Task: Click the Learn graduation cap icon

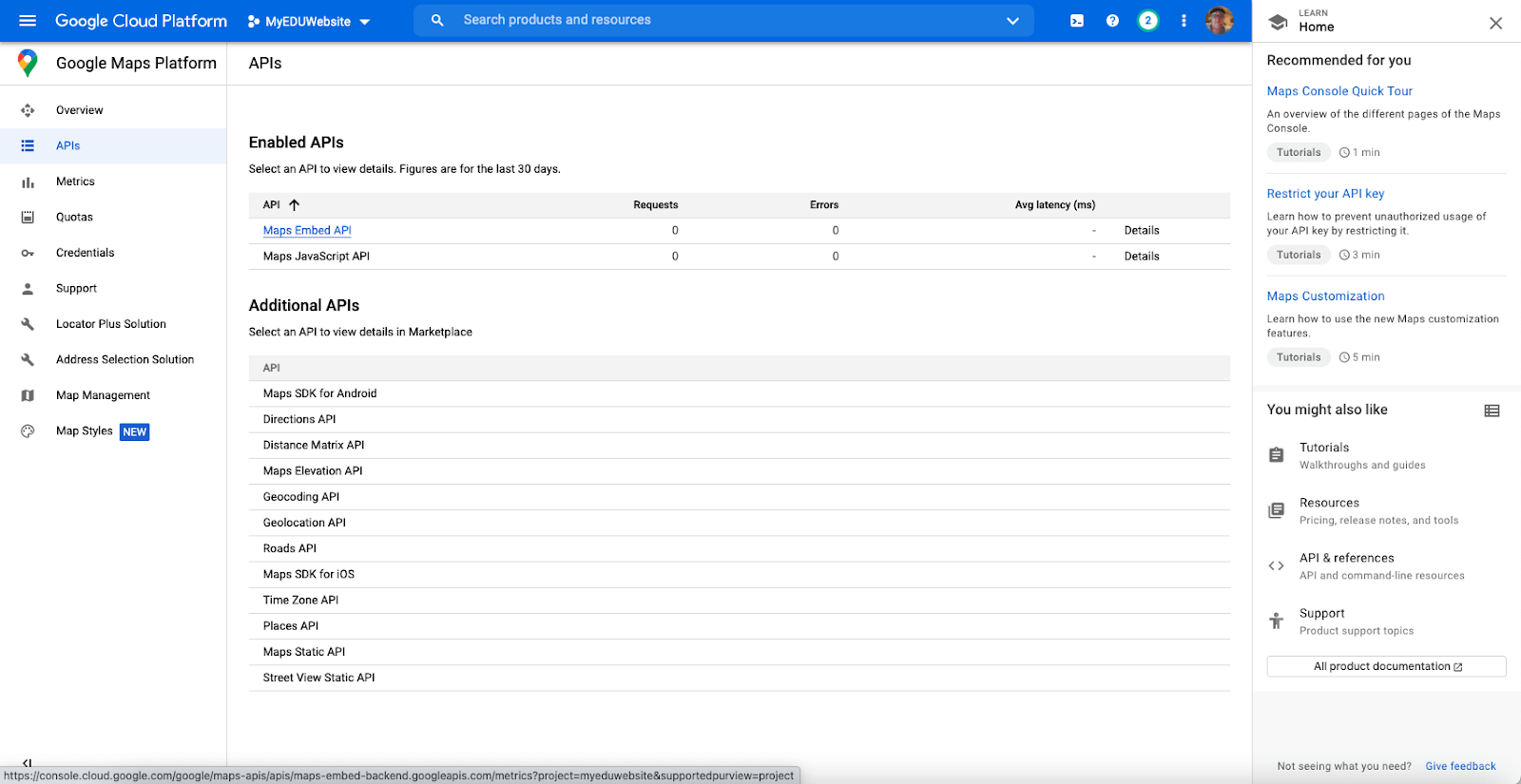Action: [x=1279, y=22]
